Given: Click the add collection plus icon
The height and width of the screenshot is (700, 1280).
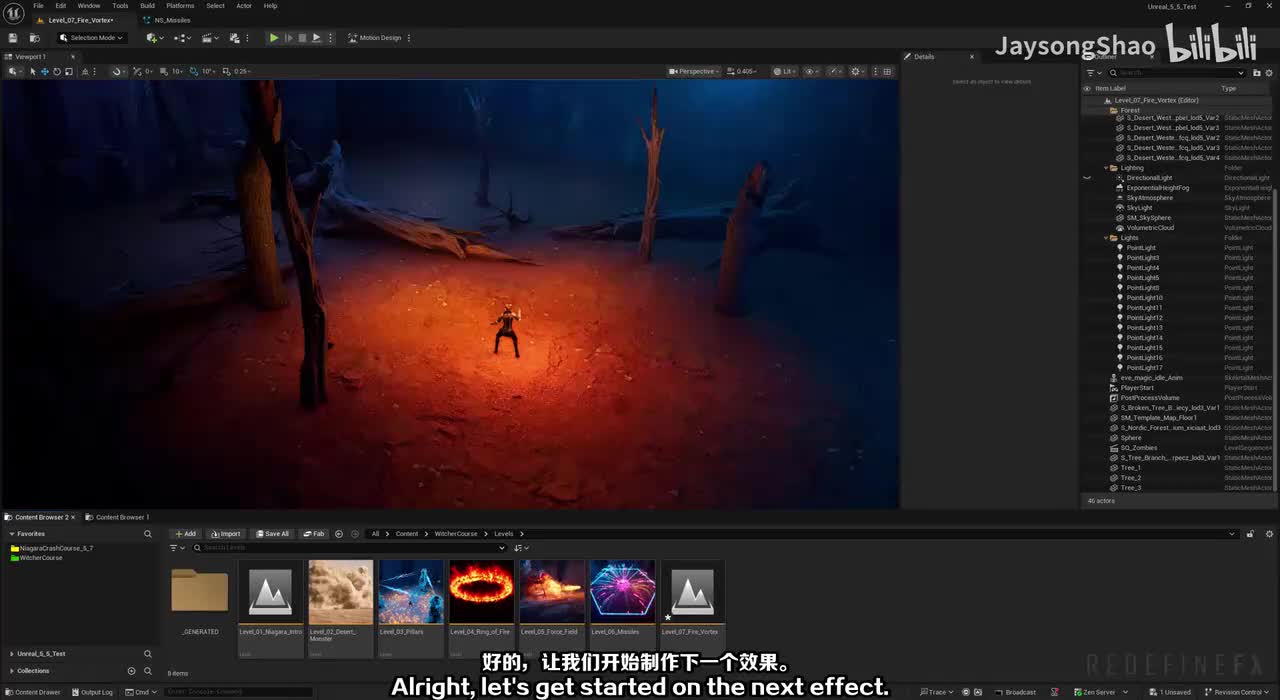Looking at the screenshot, I should click(131, 671).
